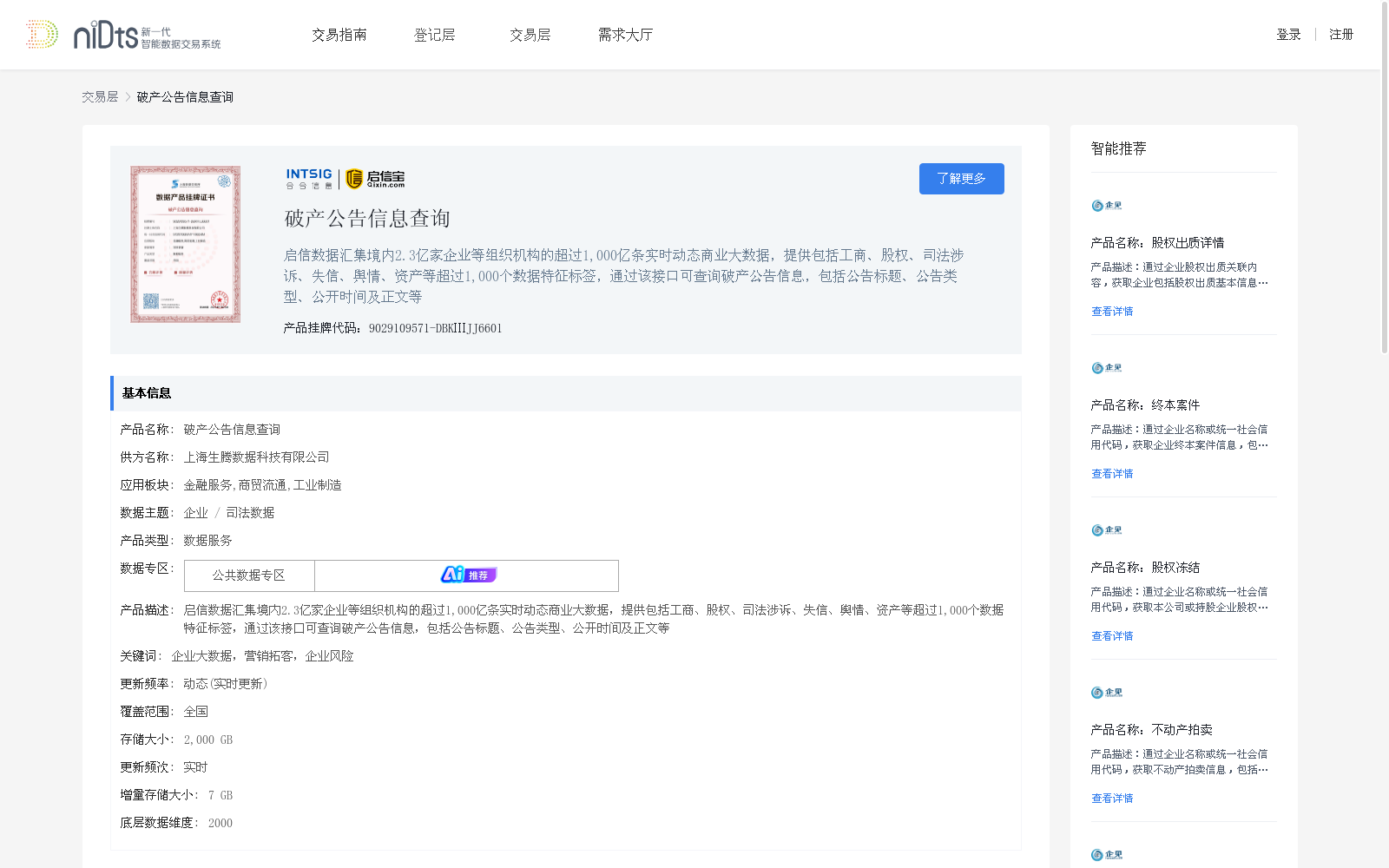Click the 了解更多 button

(962, 179)
